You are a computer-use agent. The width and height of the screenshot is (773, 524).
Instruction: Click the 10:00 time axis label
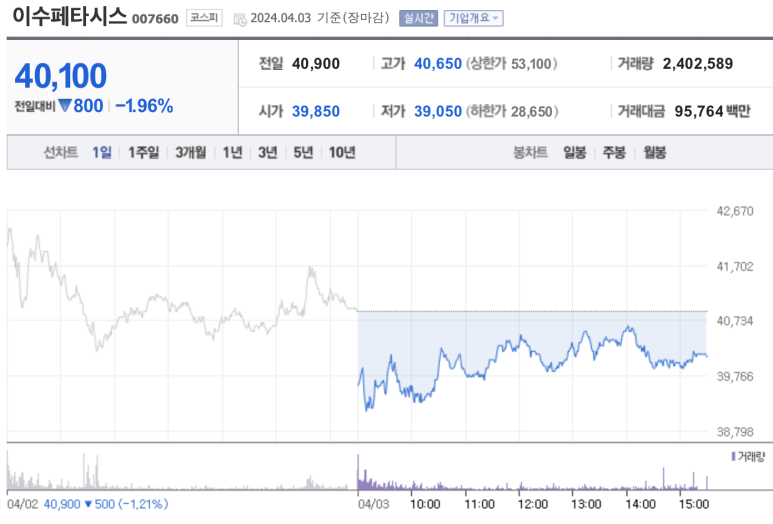click(x=425, y=504)
